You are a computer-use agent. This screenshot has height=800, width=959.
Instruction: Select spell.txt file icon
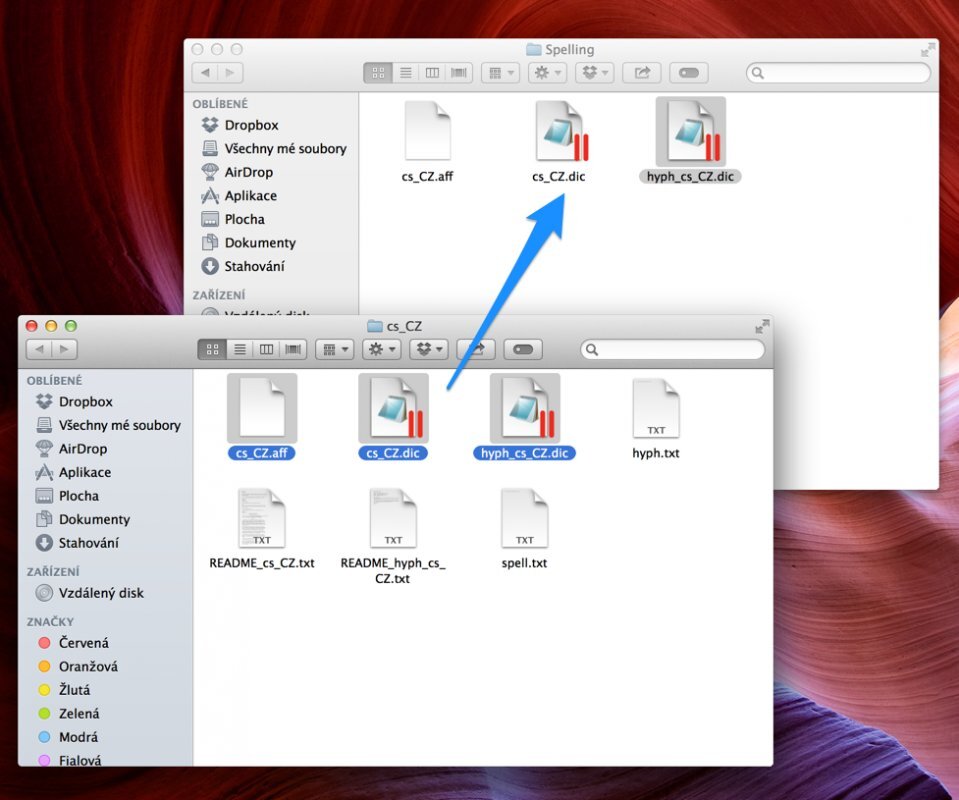pos(524,520)
